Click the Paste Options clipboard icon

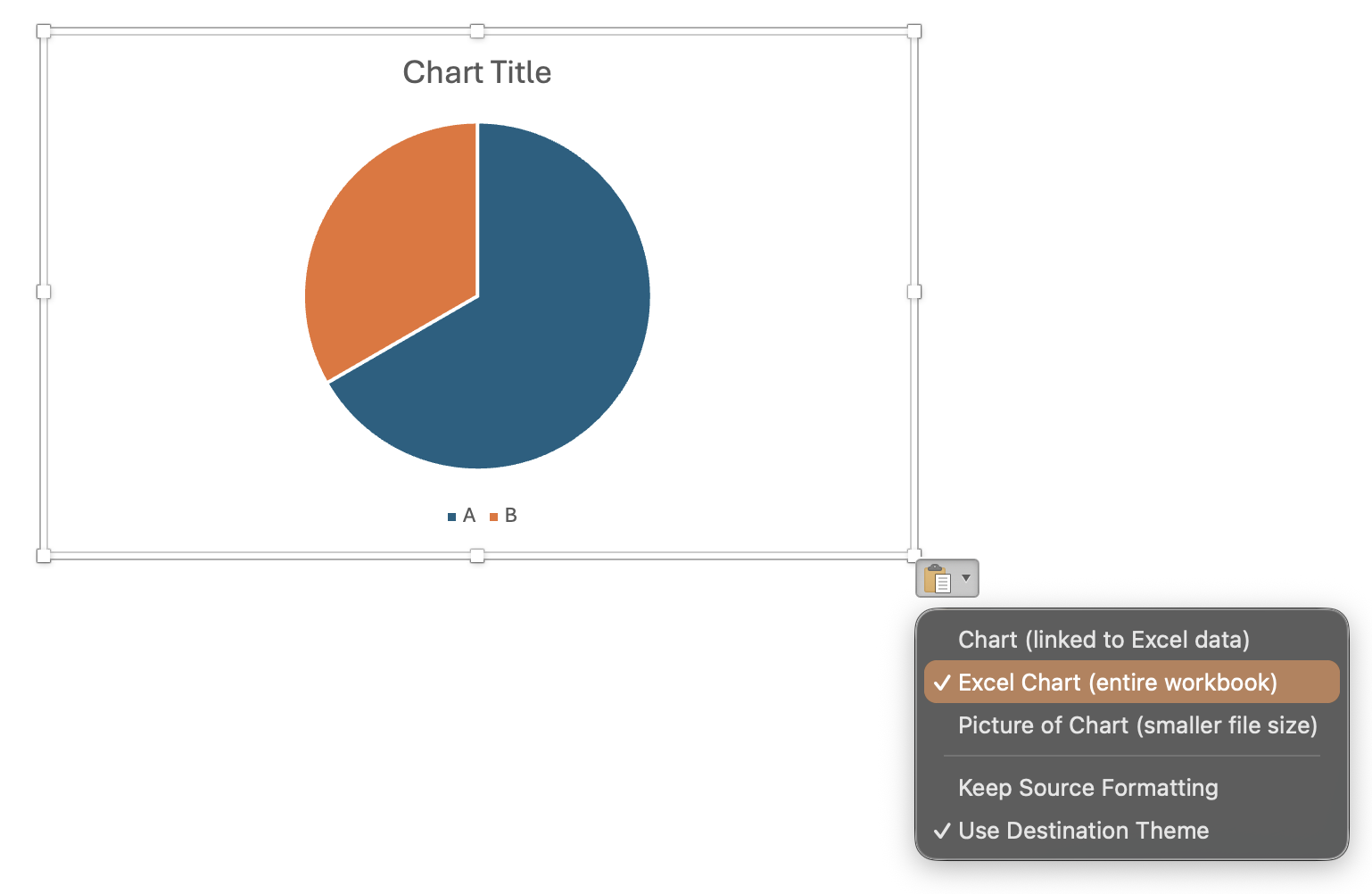(x=937, y=579)
